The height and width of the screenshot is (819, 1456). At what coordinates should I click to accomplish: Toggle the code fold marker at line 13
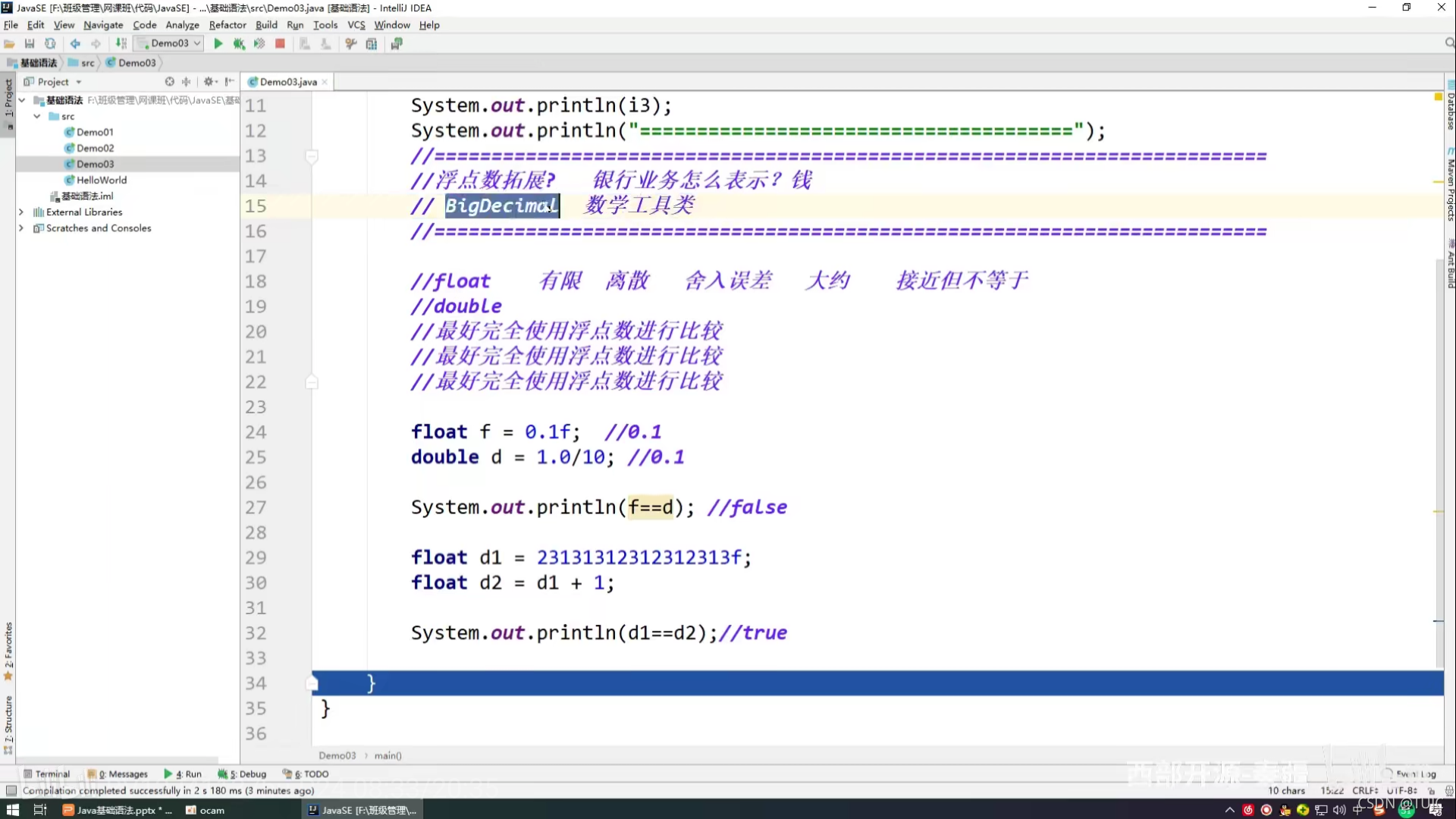coord(311,156)
